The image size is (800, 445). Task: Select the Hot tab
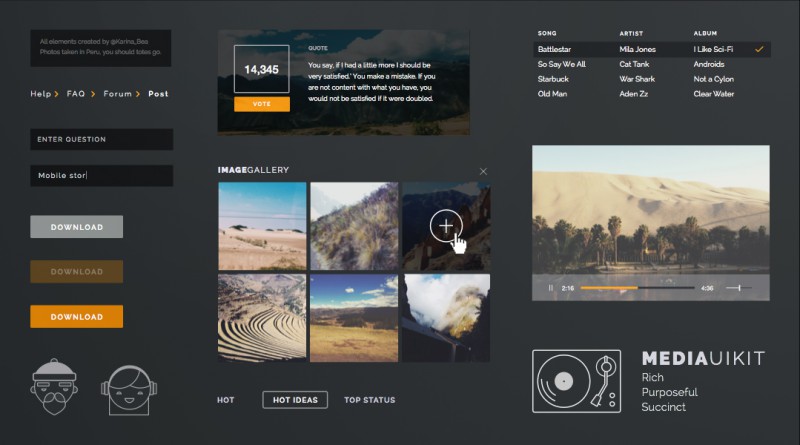226,400
